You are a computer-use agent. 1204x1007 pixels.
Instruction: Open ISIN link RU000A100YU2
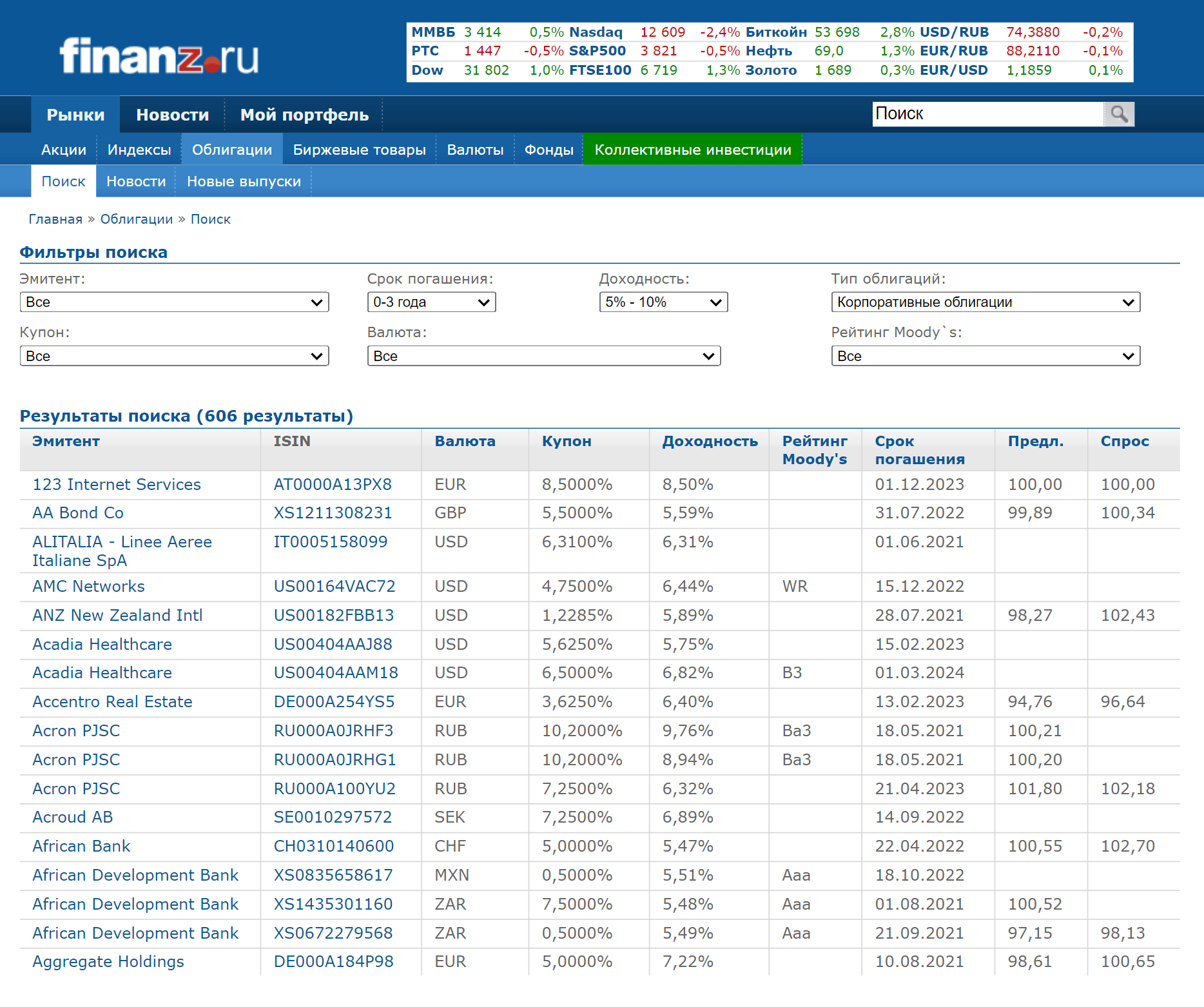click(335, 788)
